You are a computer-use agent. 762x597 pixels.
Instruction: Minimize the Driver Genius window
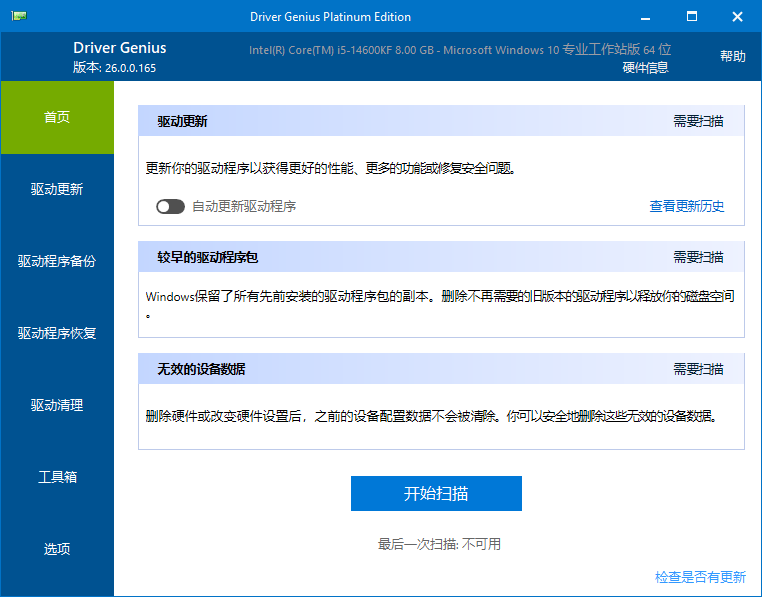[x=645, y=17]
